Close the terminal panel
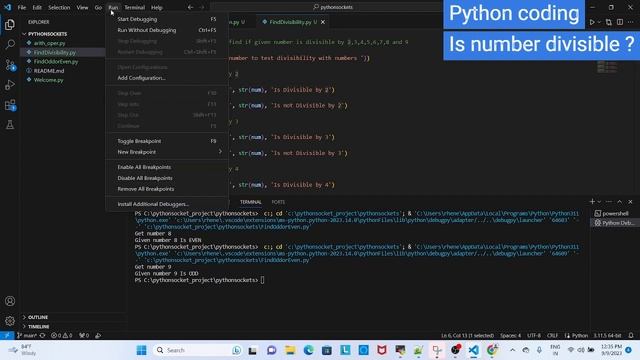Viewport: 640px width, 360px height. pyautogui.click(x=630, y=202)
